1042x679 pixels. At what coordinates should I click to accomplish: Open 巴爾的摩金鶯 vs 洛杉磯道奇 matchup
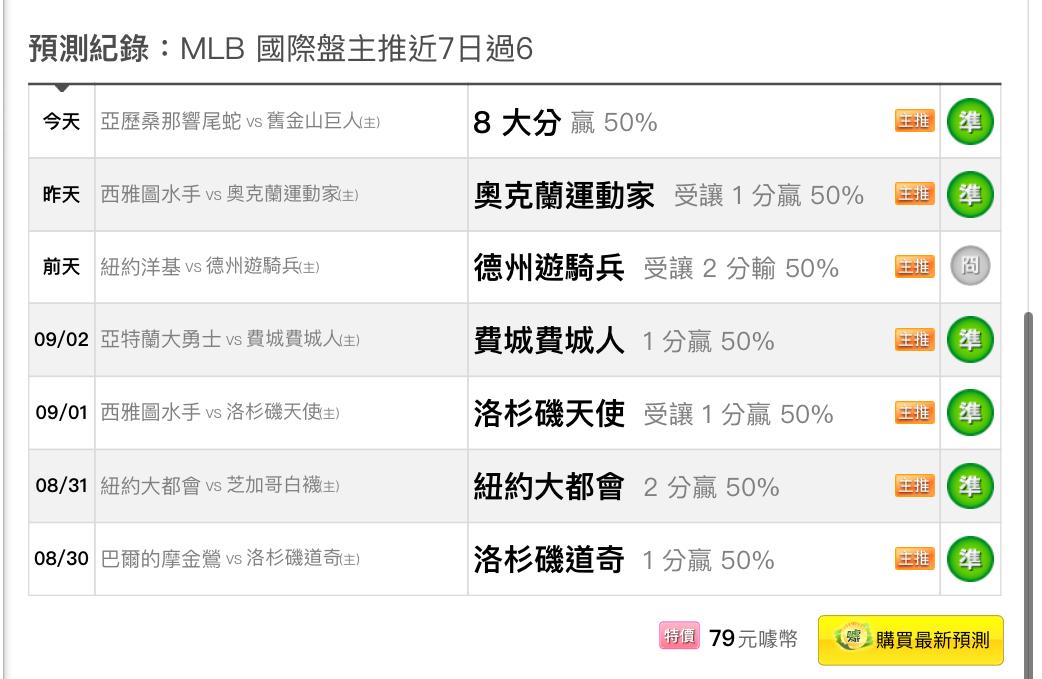[230, 558]
